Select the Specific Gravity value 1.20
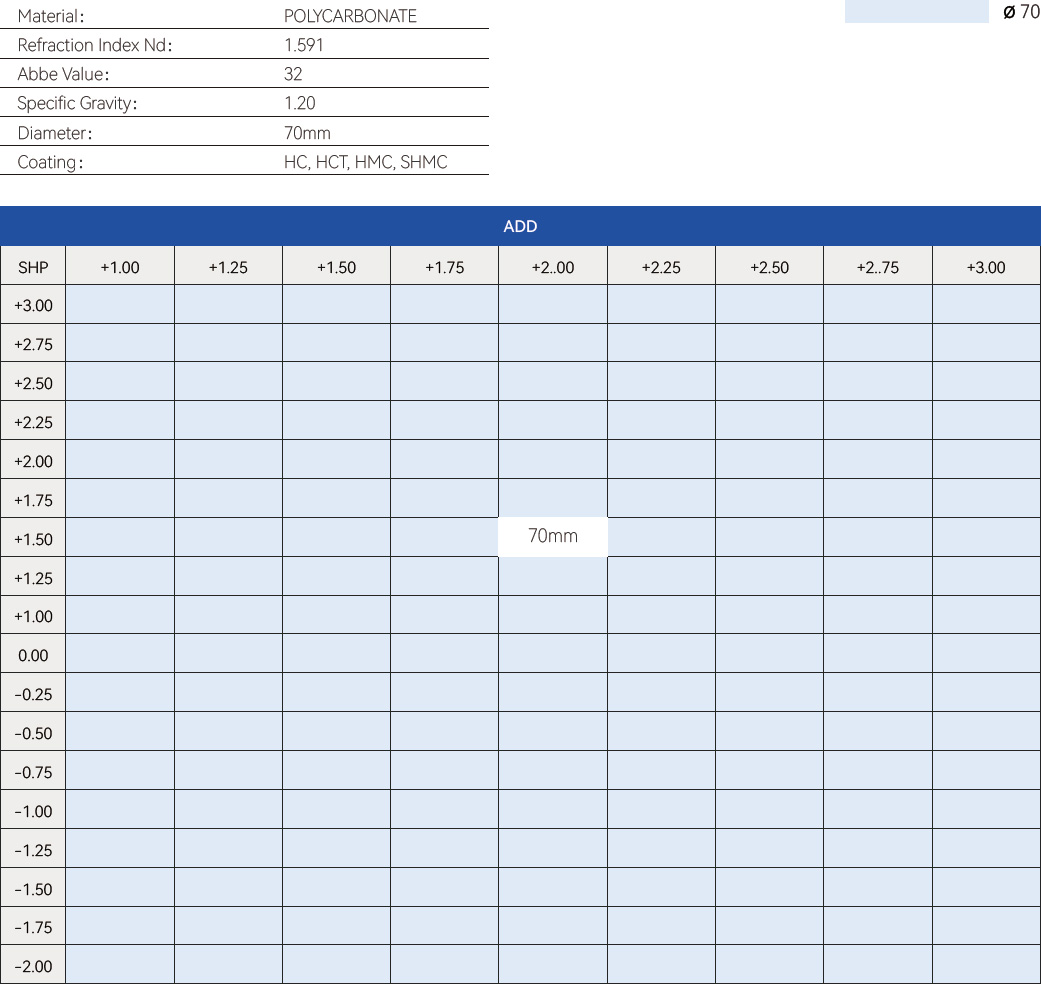Screen dimensions: 1041x994 (300, 103)
